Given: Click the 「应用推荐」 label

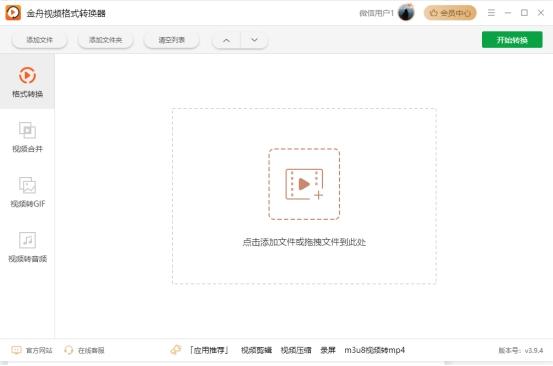Looking at the screenshot, I should coord(209,350).
